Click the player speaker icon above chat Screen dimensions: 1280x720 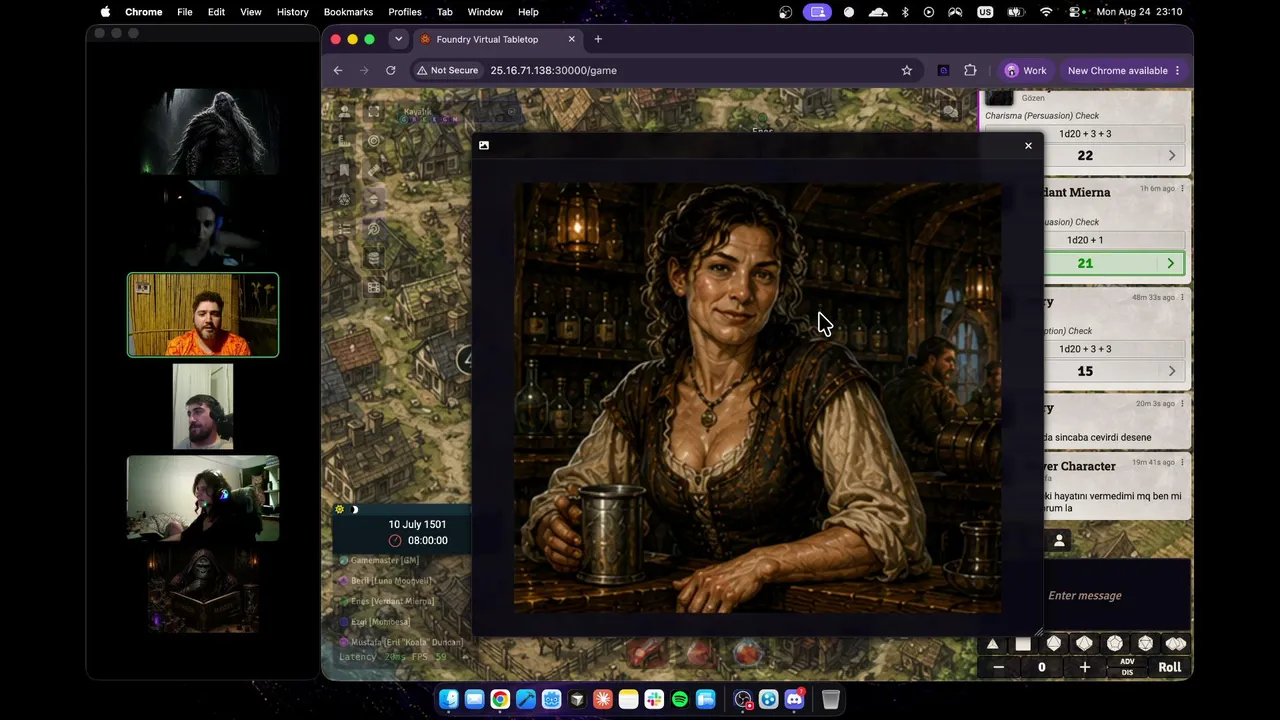(1059, 541)
